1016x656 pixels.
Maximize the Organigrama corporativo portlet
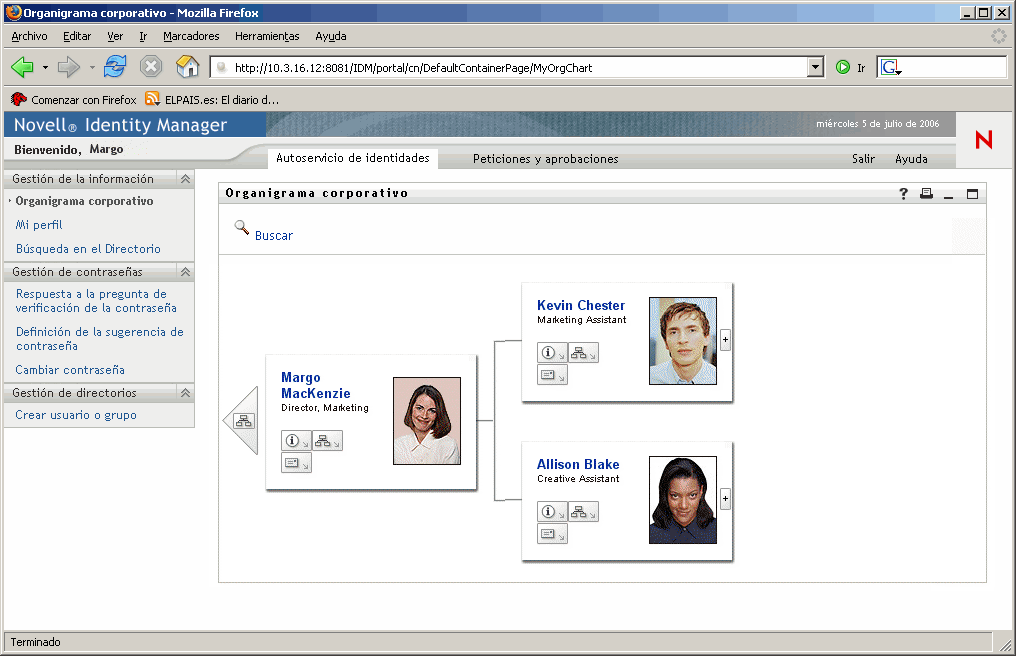(x=972, y=194)
